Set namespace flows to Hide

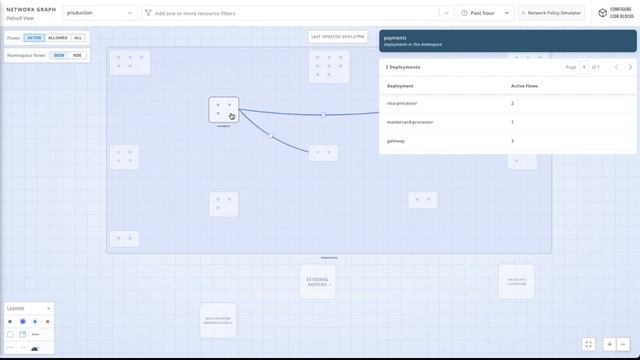(x=77, y=55)
